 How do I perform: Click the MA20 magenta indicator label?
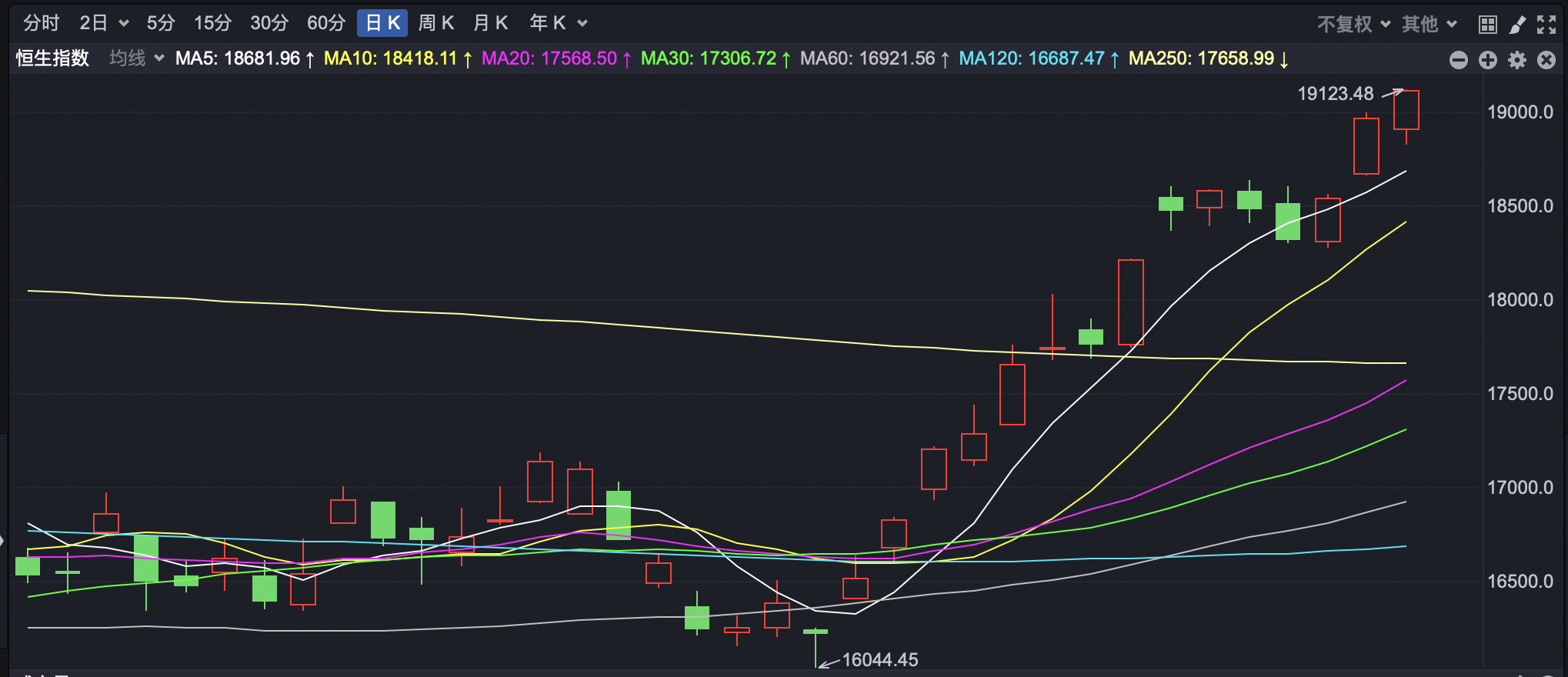[549, 58]
